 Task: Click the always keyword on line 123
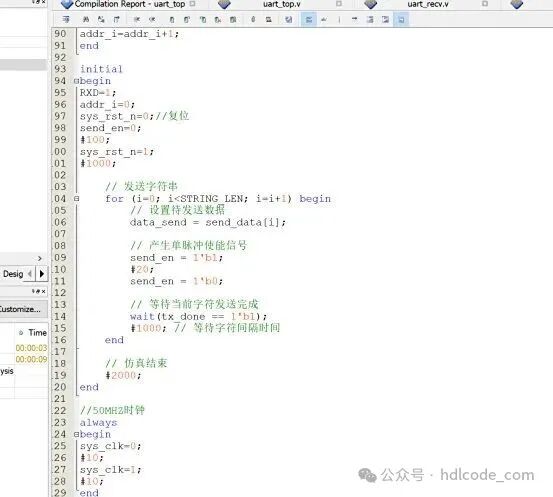click(x=98, y=423)
